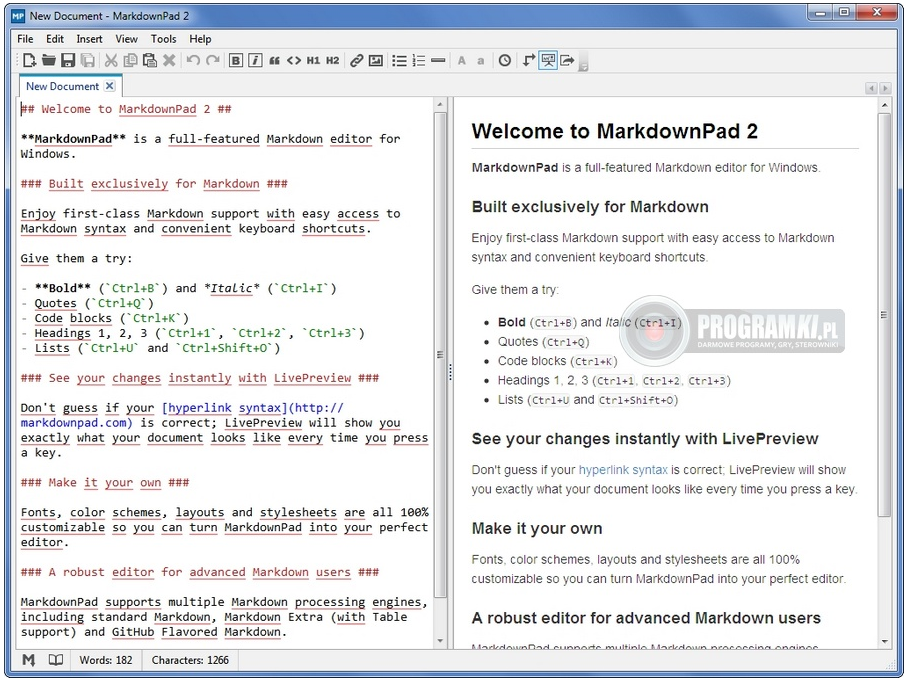Click the Save All icon
The width and height of the screenshot is (906, 681).
(87, 60)
